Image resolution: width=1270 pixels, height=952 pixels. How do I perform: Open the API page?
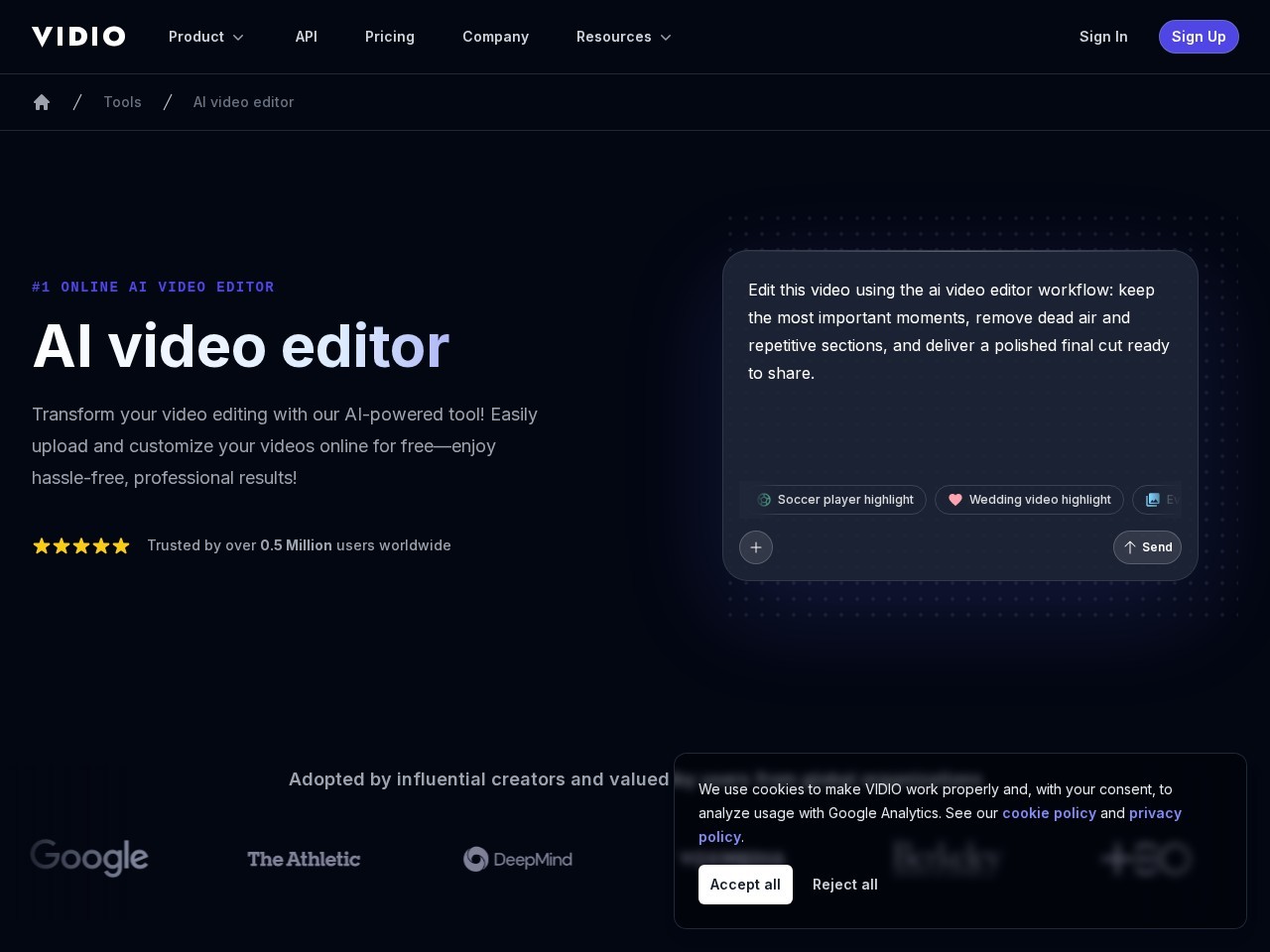click(x=307, y=37)
